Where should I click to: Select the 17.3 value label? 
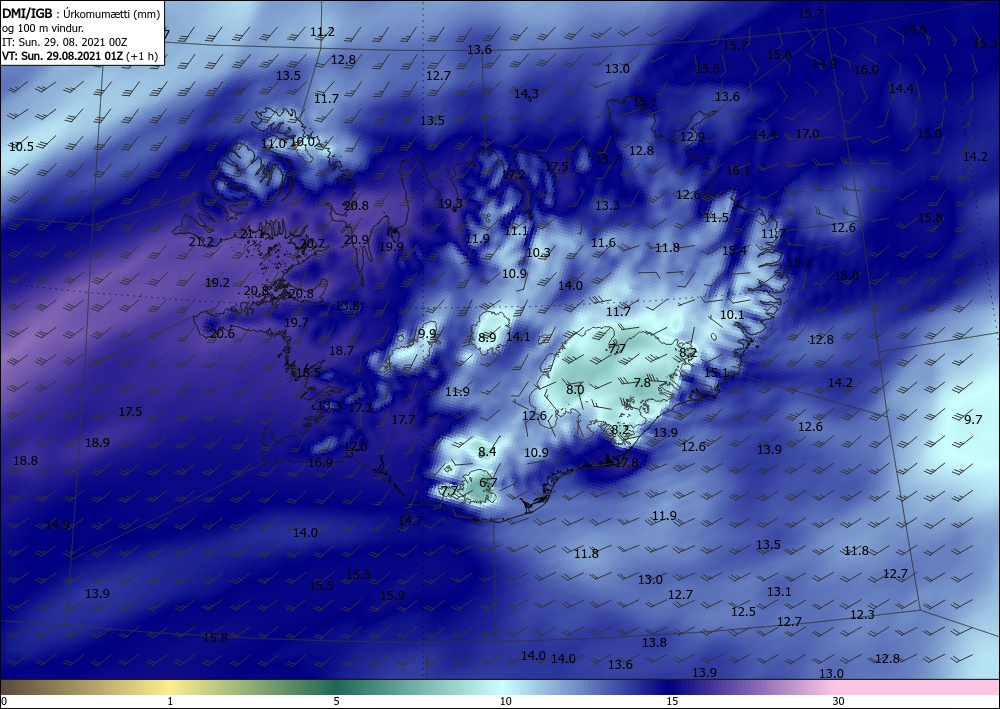click(360, 407)
